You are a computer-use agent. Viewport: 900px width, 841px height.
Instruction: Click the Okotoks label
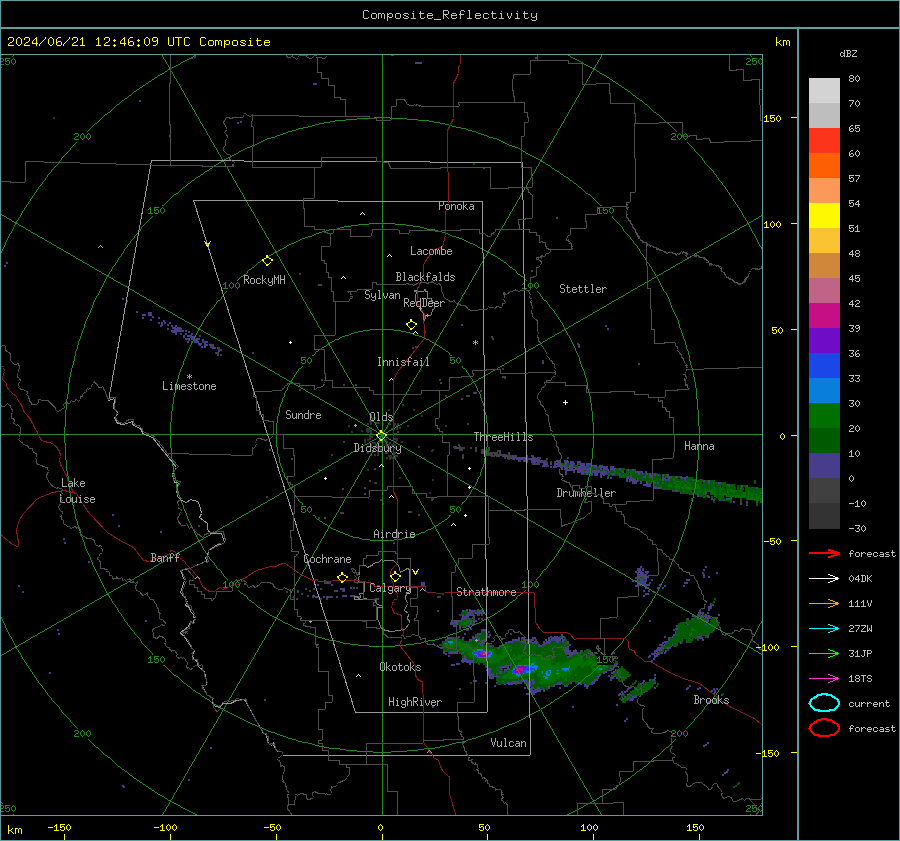pyautogui.click(x=400, y=667)
